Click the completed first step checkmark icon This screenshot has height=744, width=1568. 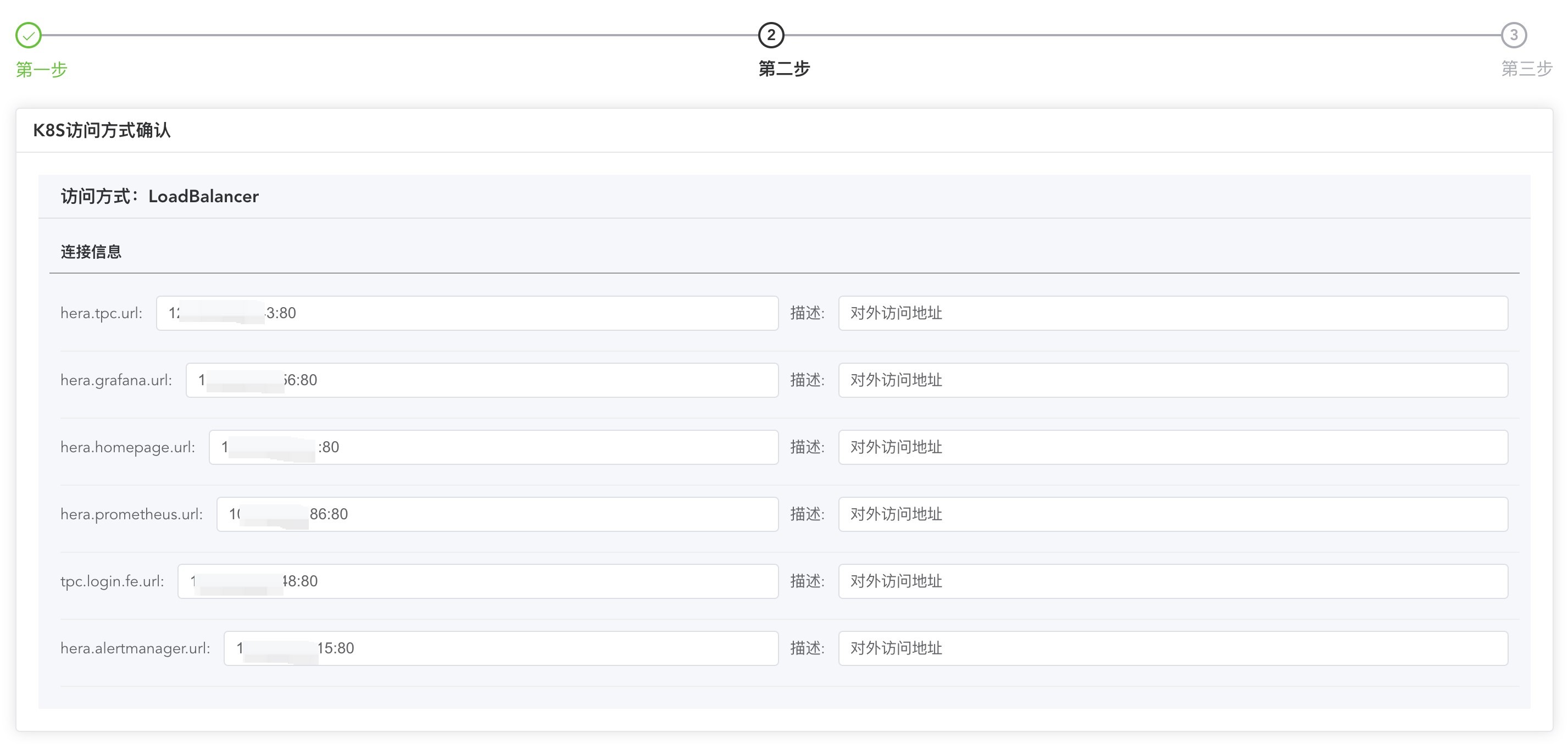(29, 35)
